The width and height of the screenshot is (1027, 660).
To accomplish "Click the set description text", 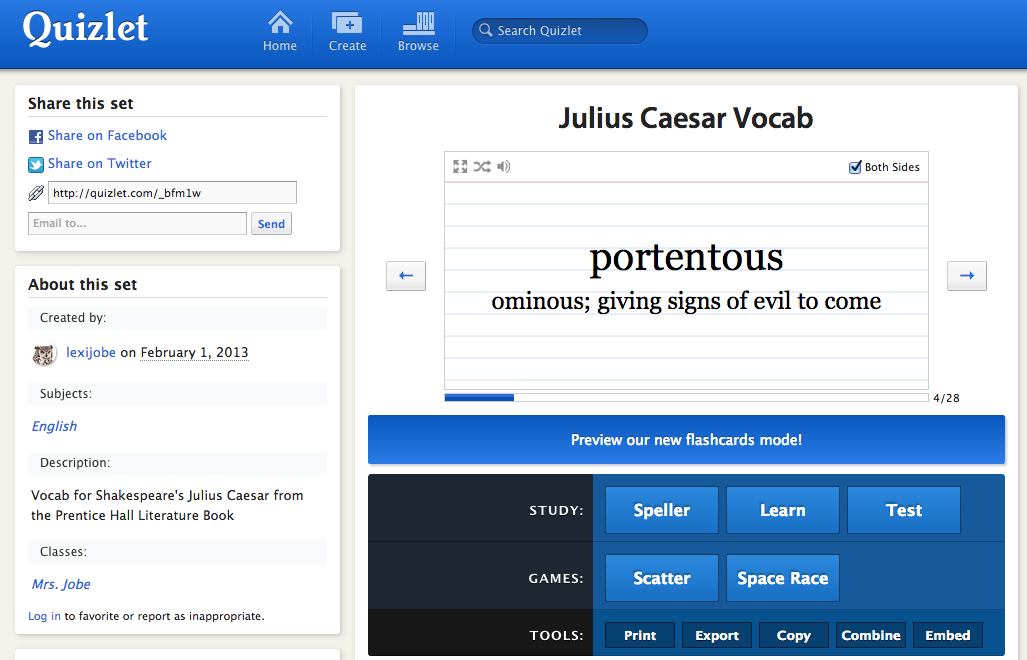I will click(167, 505).
